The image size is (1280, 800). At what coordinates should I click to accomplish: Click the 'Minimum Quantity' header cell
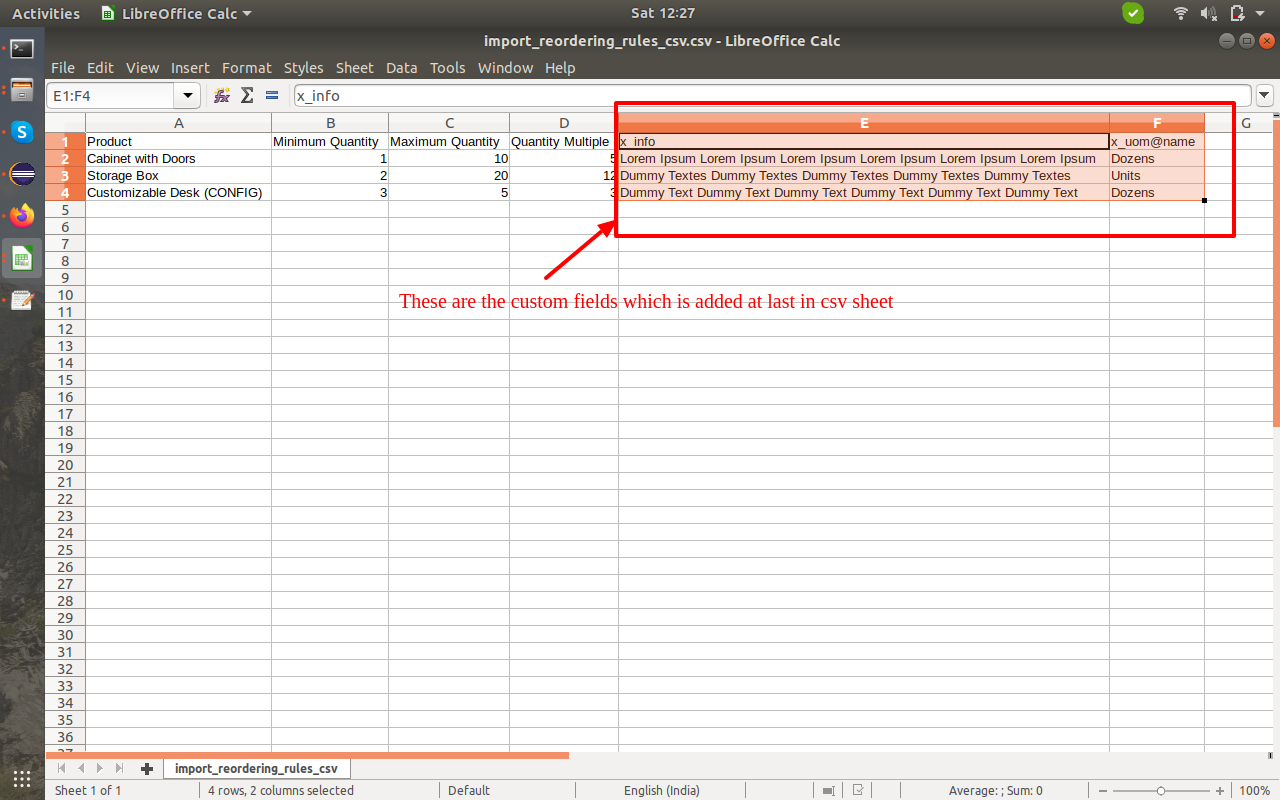[x=330, y=142]
